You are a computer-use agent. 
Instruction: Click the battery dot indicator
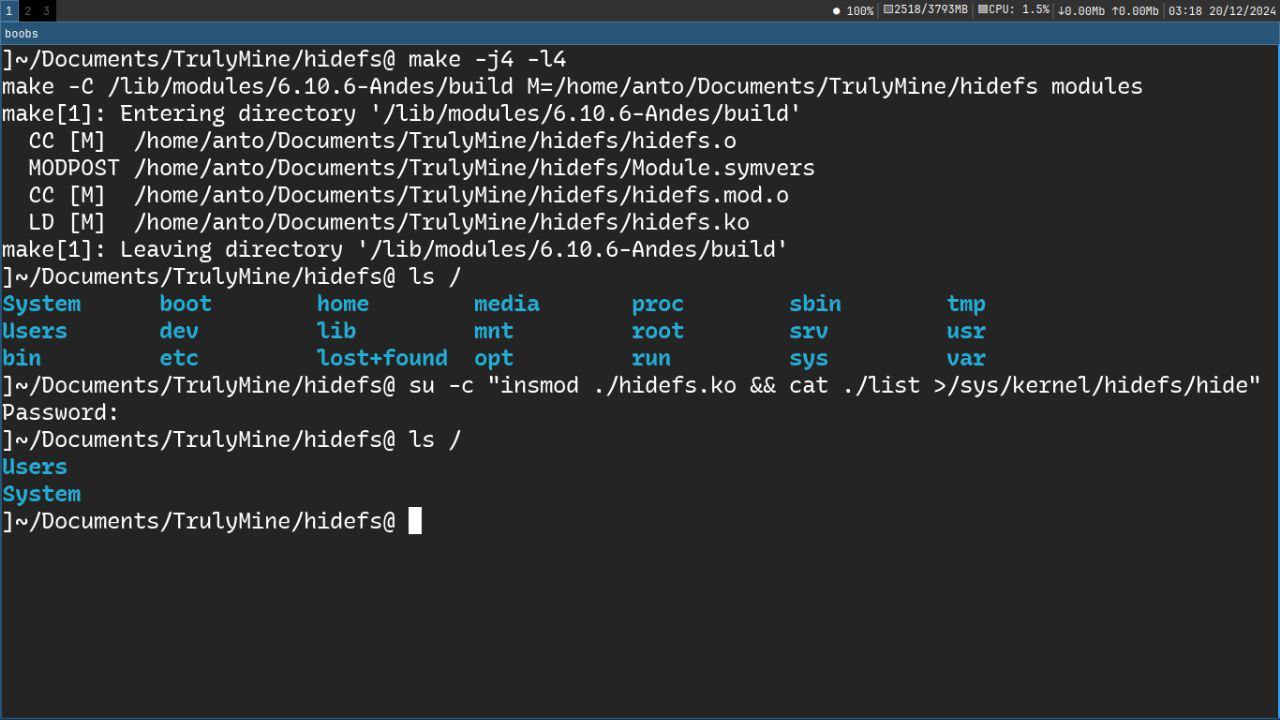[836, 11]
